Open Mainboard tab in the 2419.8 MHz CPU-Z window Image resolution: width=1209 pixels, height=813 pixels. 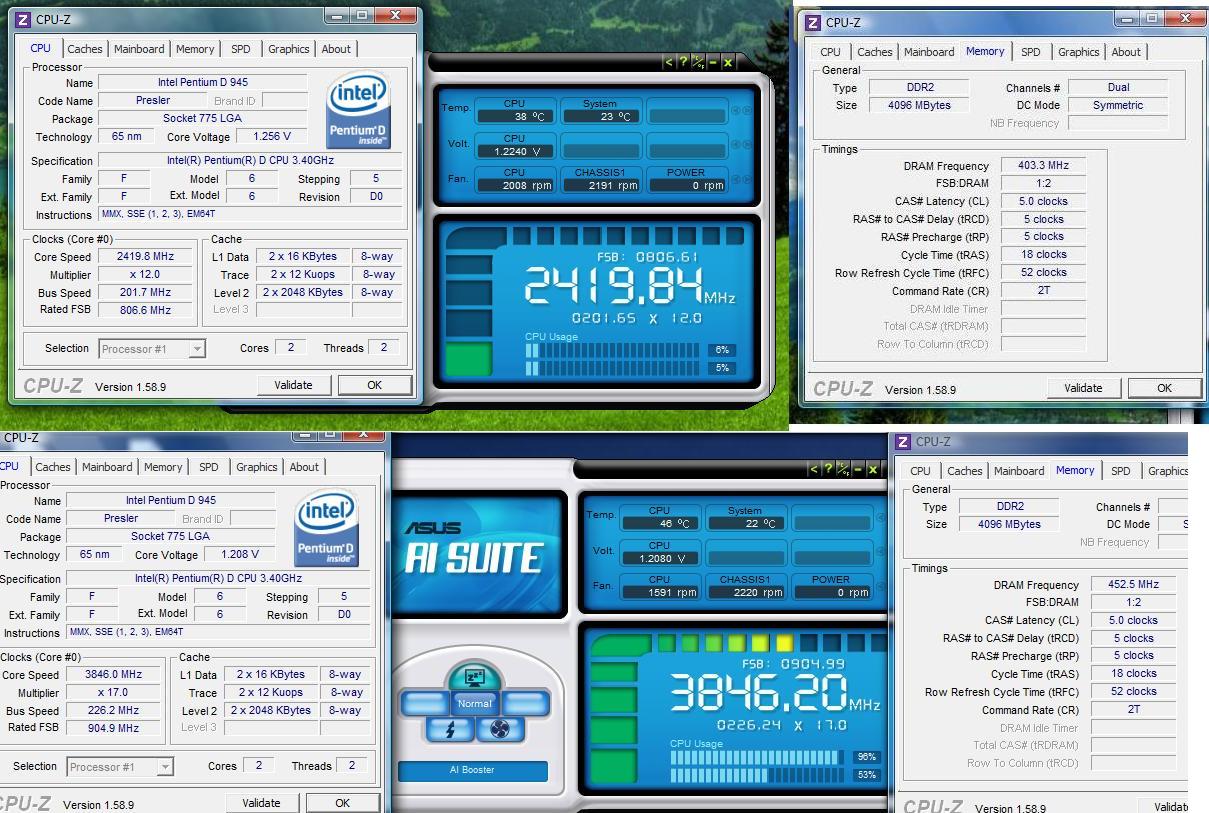(x=139, y=49)
